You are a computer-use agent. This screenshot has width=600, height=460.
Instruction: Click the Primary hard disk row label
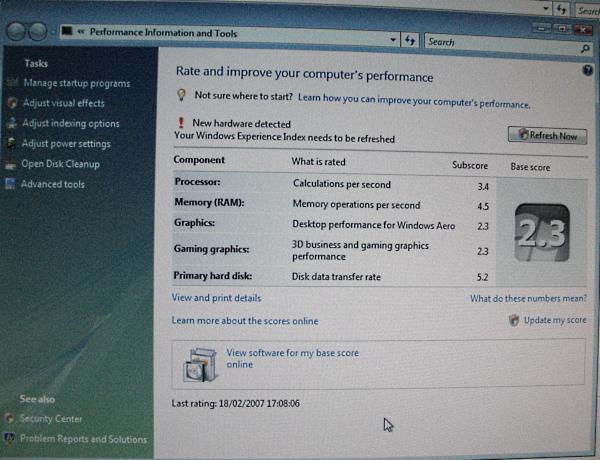tap(212, 276)
